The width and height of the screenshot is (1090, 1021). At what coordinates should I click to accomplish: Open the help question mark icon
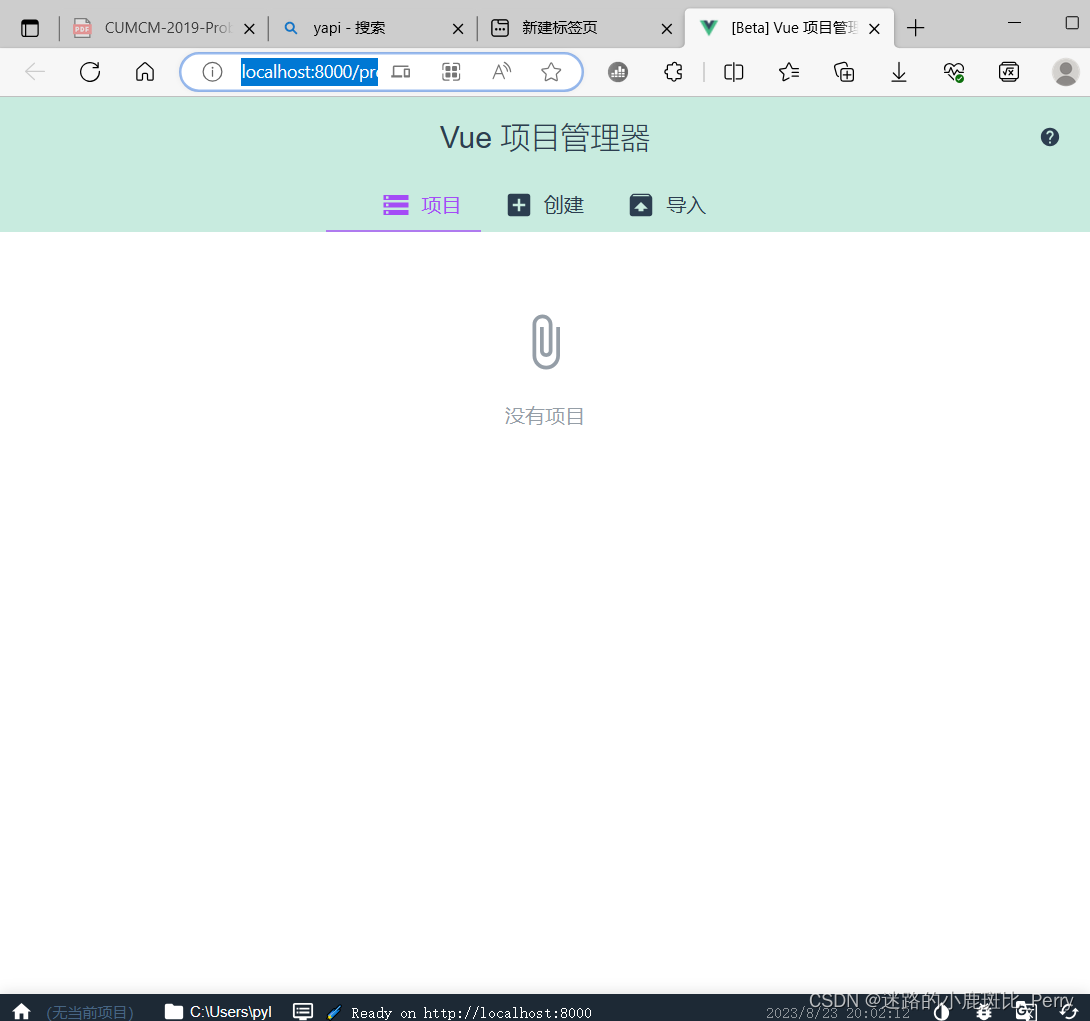(x=1050, y=137)
